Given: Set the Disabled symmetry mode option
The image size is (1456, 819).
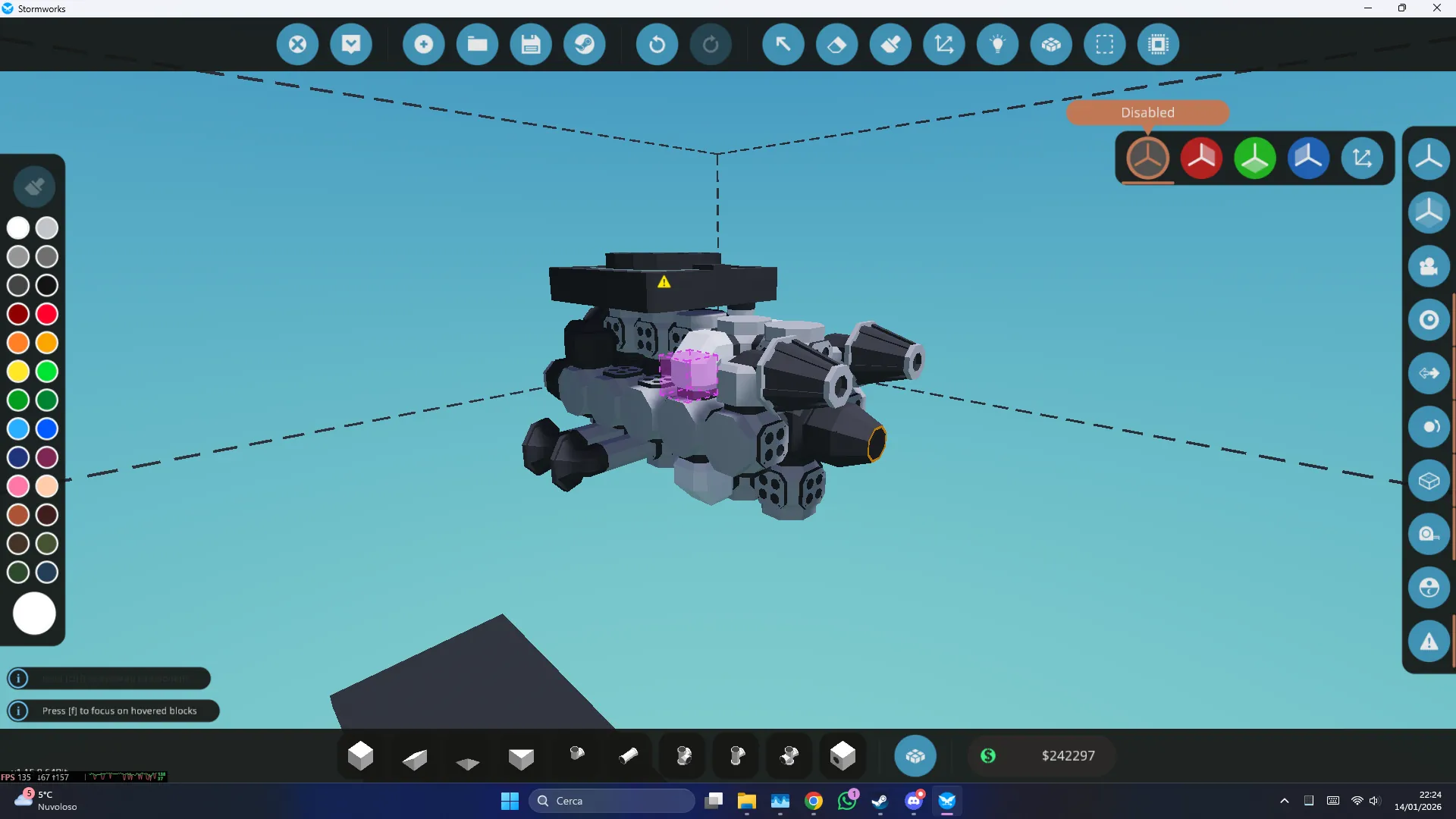Looking at the screenshot, I should (1147, 158).
